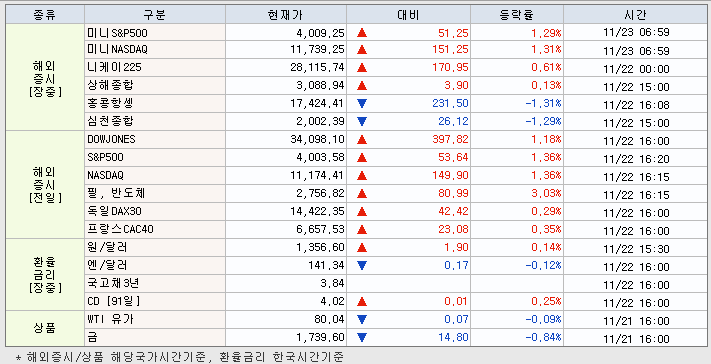Click the 현재가 column header
The height and width of the screenshot is (364, 711).
coord(286,15)
